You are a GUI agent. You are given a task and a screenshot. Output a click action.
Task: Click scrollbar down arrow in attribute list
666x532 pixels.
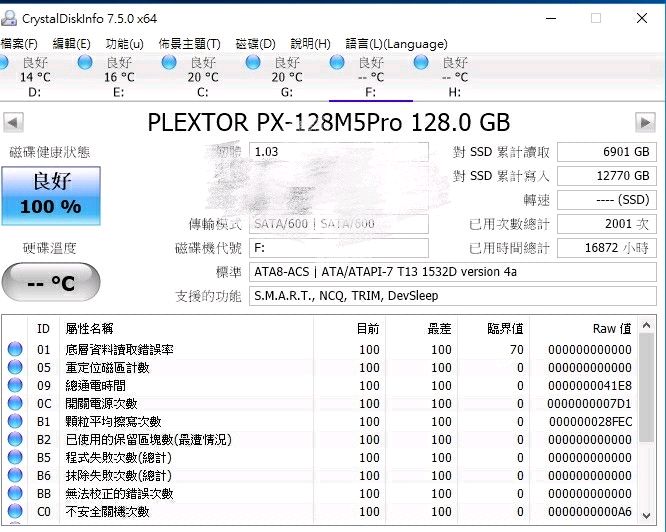point(646,516)
